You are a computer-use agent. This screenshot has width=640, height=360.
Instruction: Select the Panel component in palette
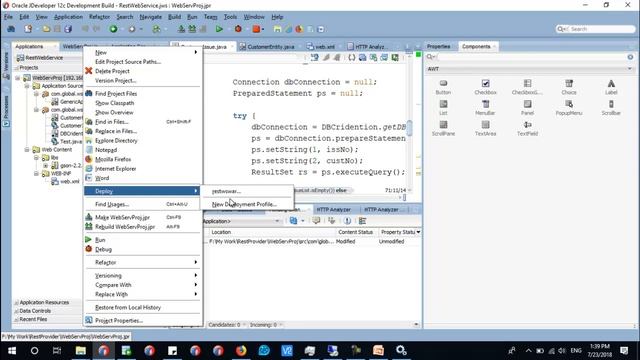[527, 108]
